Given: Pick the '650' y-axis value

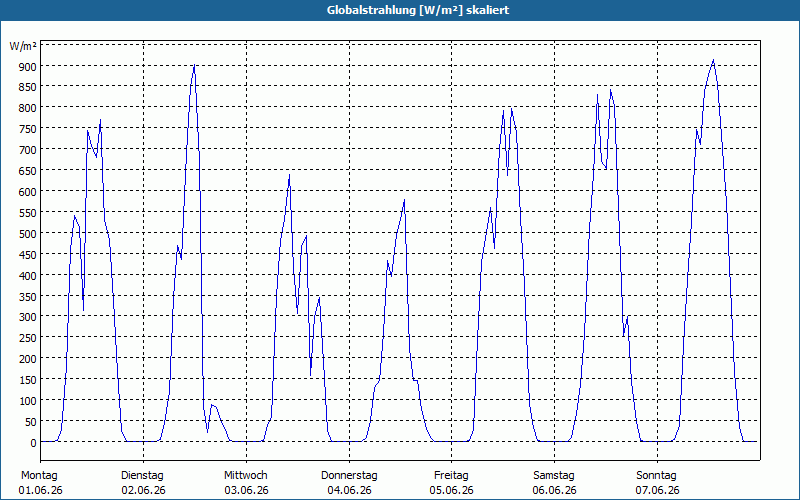Looking at the screenshot, I should point(28,171).
